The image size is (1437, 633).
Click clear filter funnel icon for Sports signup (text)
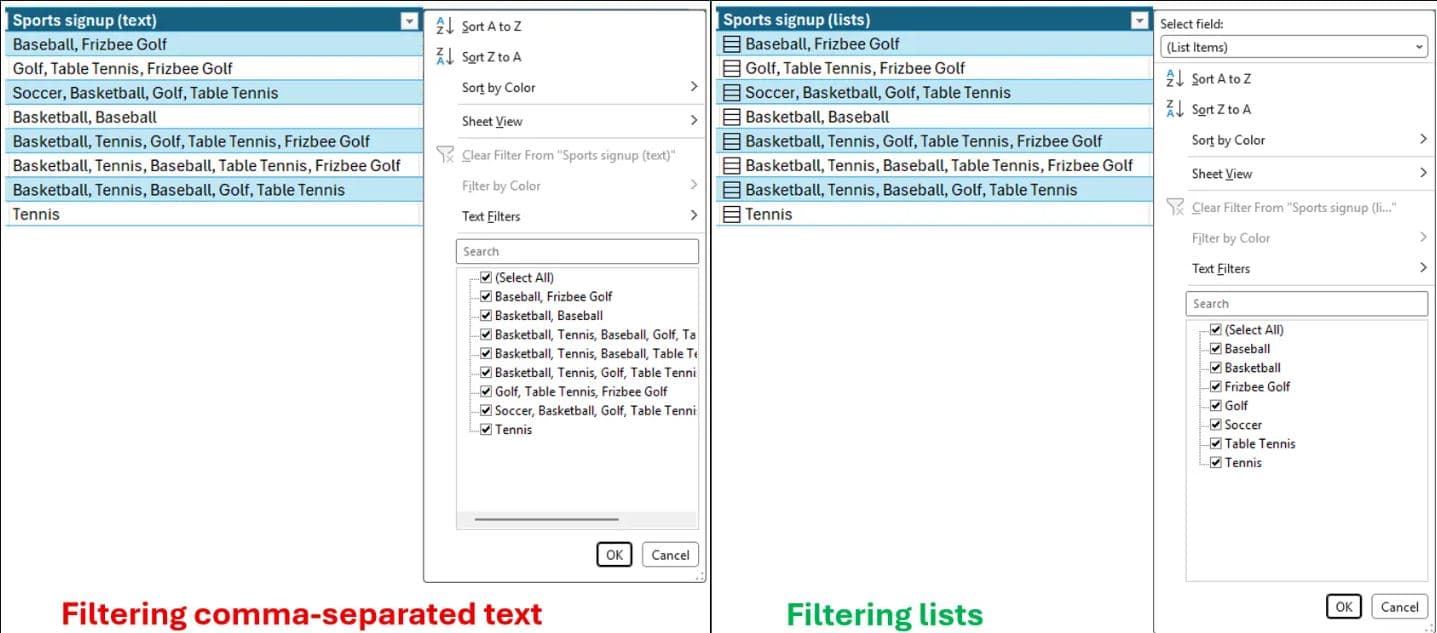pyautogui.click(x=445, y=155)
